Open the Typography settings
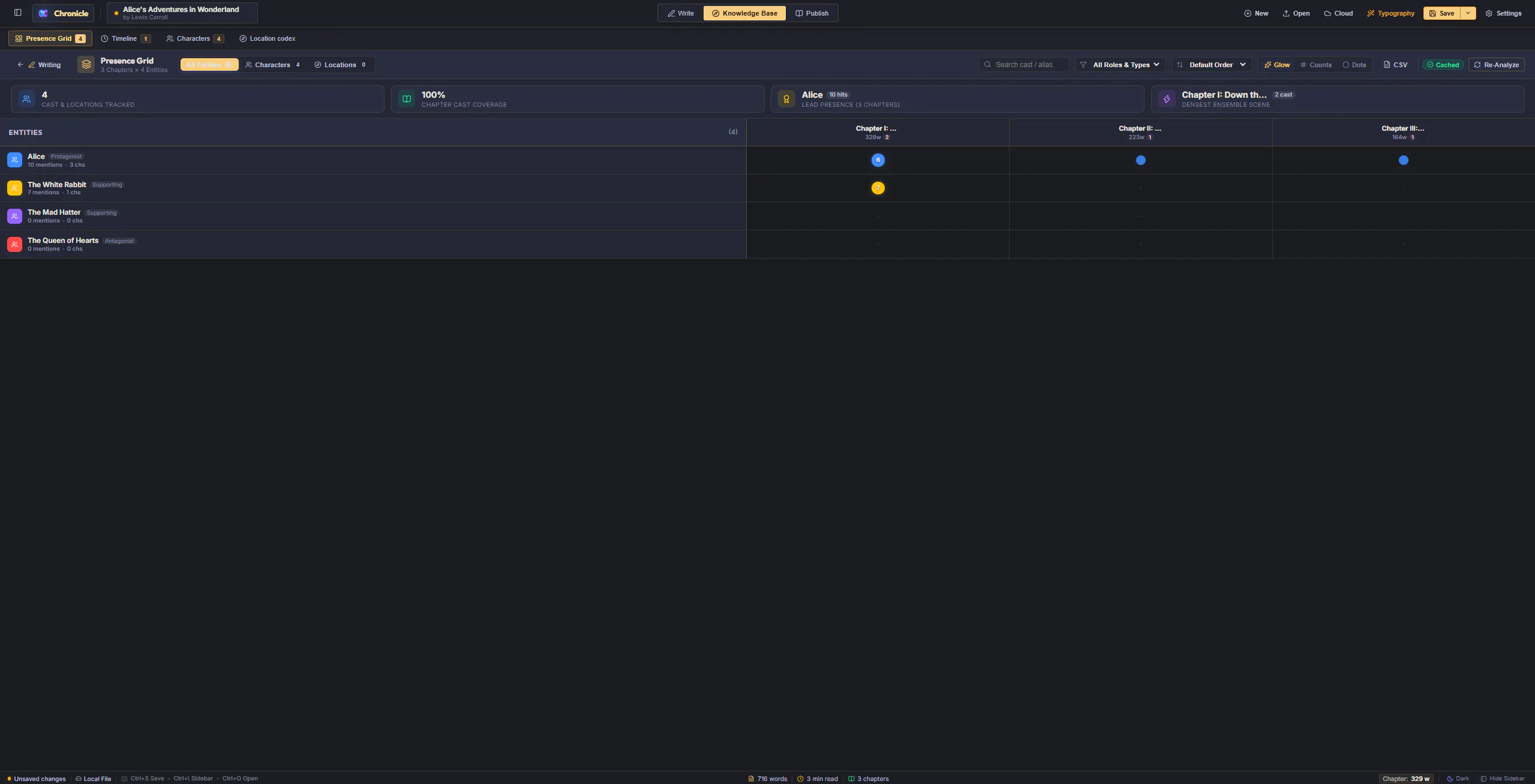This screenshot has width=1535, height=784. 1390,13
